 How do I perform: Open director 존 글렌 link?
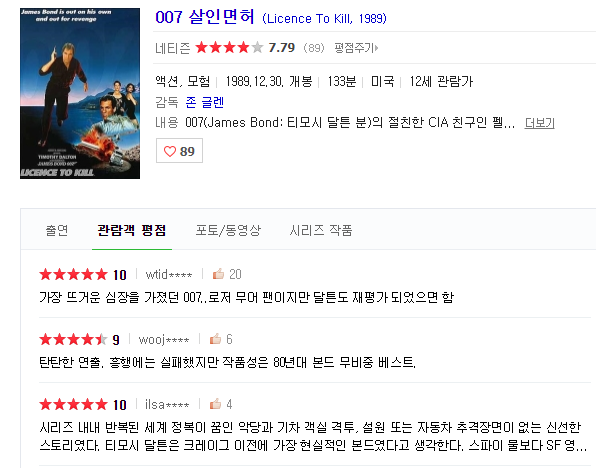[x=205, y=102]
